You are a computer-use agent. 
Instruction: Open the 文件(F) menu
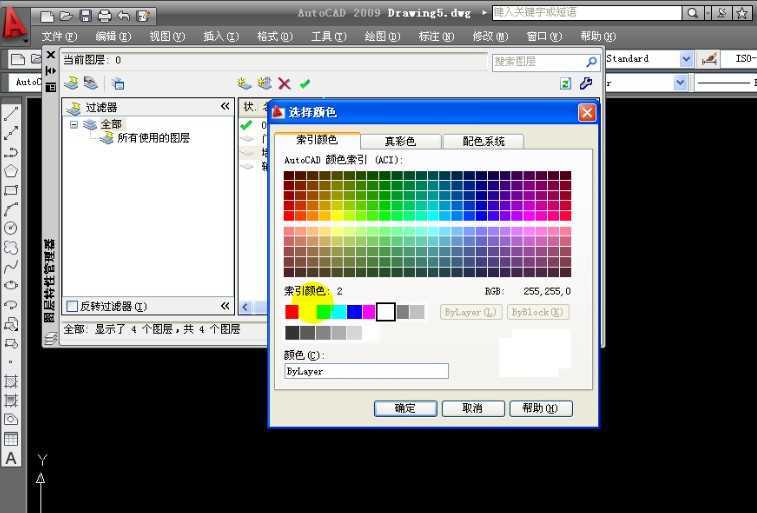pyautogui.click(x=59, y=37)
